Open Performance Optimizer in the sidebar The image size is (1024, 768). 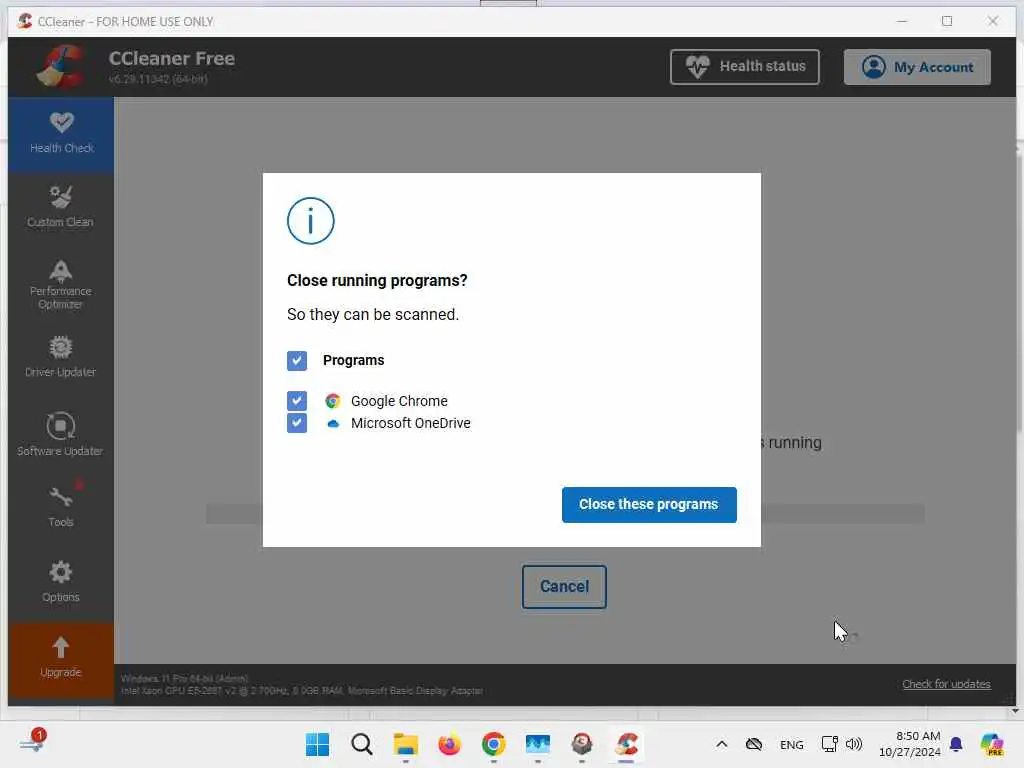pos(61,285)
